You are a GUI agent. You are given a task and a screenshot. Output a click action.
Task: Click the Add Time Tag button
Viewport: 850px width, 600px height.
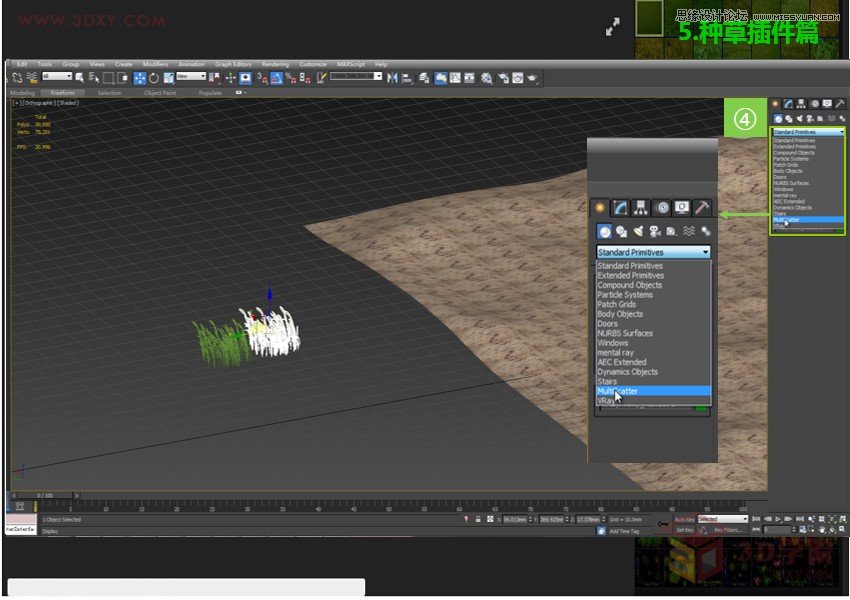pos(624,530)
